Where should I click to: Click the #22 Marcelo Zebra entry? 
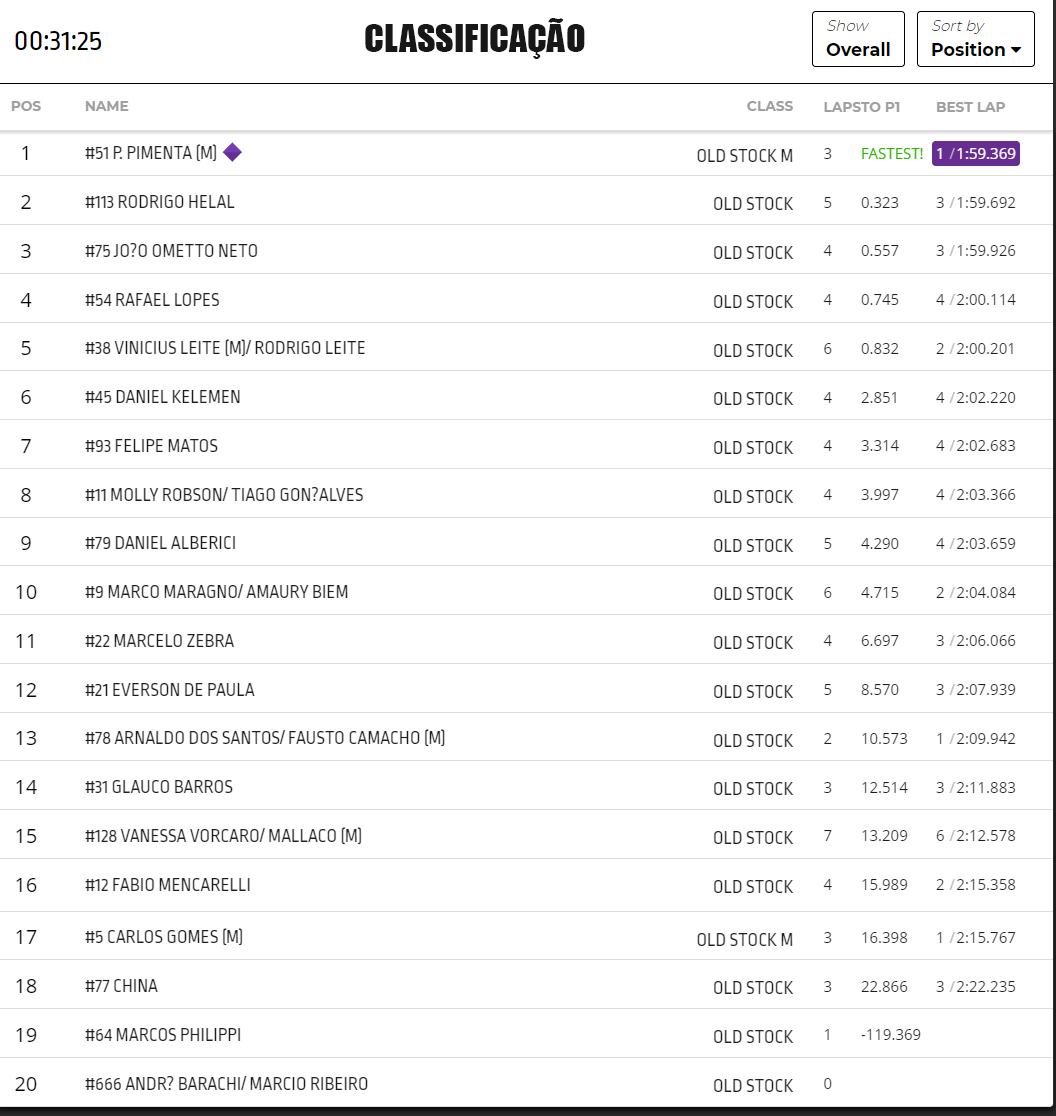[x=160, y=641]
